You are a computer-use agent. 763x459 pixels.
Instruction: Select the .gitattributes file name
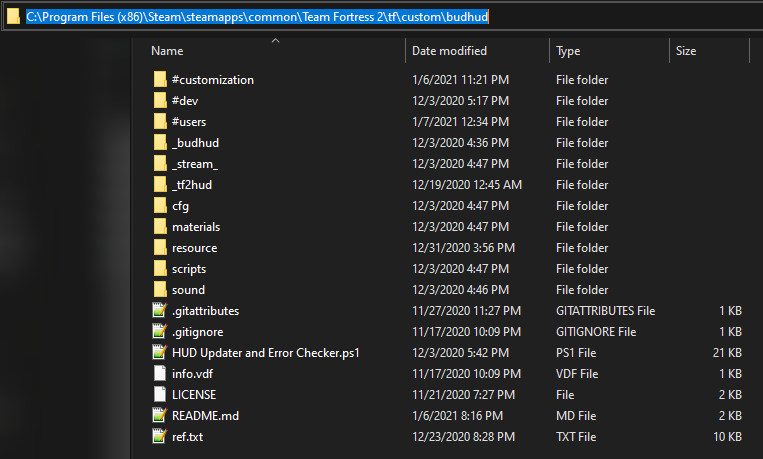click(205, 311)
